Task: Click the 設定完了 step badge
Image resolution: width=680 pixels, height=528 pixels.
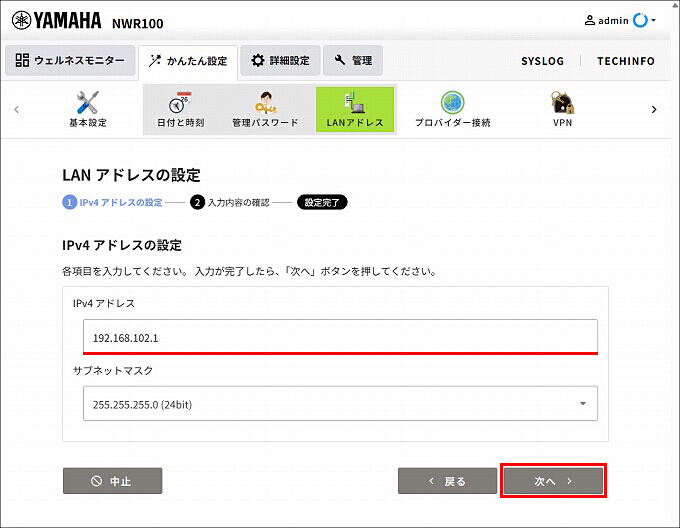Action: pyautogui.click(x=322, y=202)
